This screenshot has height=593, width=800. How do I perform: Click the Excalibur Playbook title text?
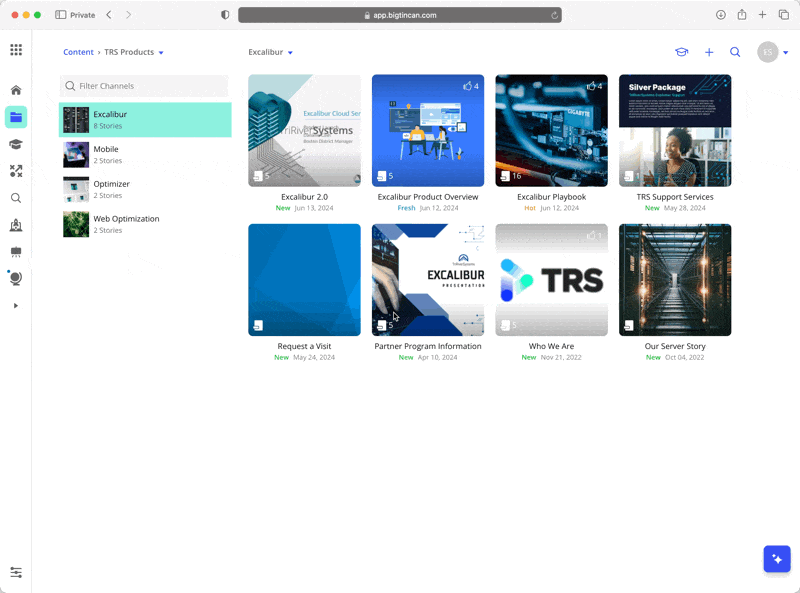pos(552,197)
